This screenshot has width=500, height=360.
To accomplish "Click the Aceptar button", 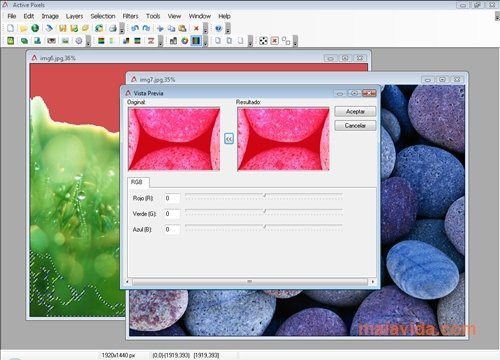I will (x=355, y=112).
